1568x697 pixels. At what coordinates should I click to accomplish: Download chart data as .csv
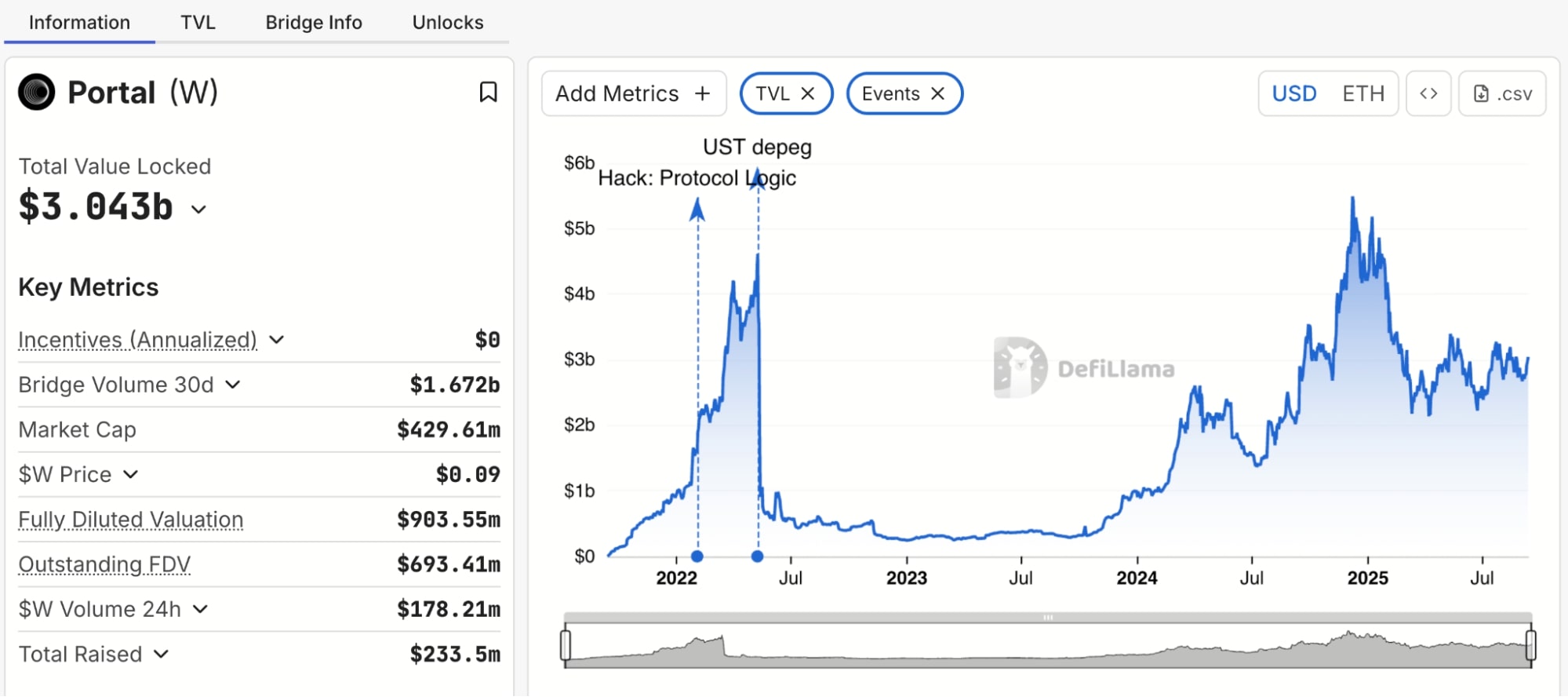[x=1502, y=93]
